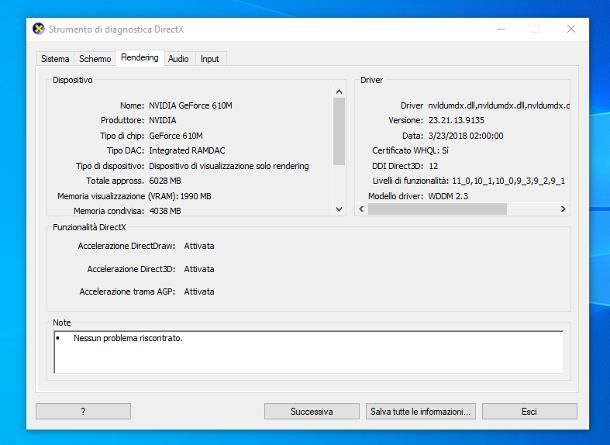Click the Nessun problema riscontrato note
Screen dimensions: 610x445
[x=128, y=338]
